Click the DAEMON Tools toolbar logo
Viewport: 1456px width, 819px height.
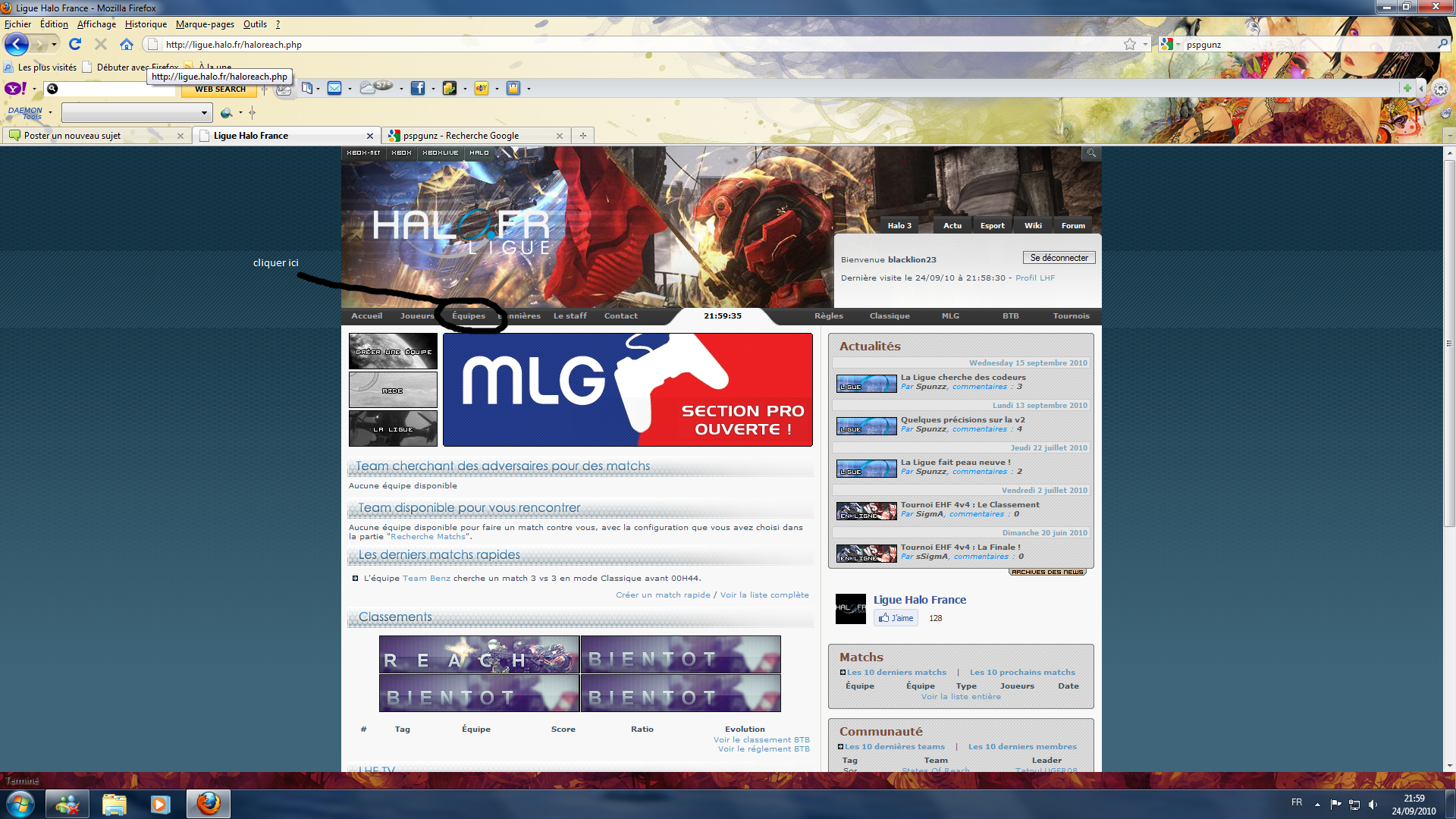[x=25, y=112]
